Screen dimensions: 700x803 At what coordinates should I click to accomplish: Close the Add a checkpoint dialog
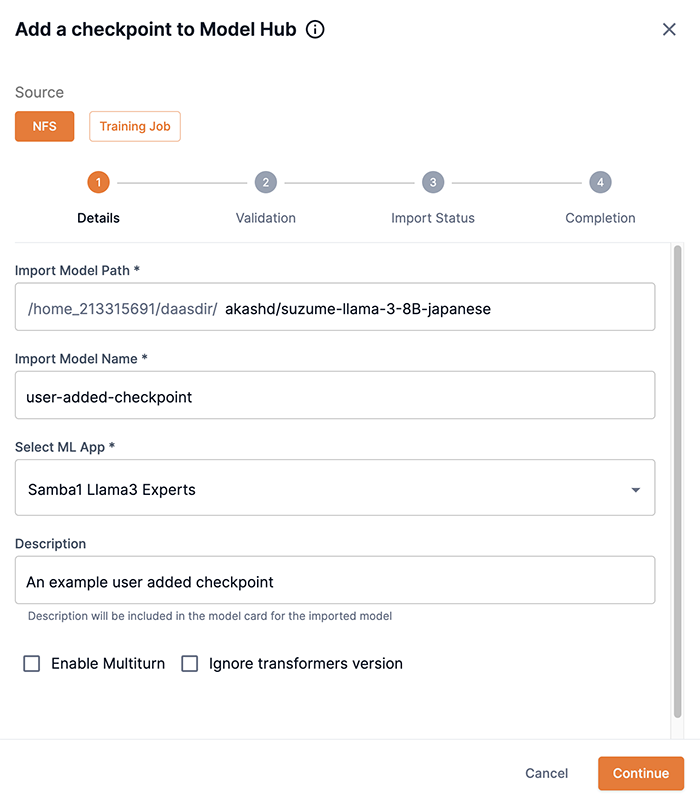point(669,29)
